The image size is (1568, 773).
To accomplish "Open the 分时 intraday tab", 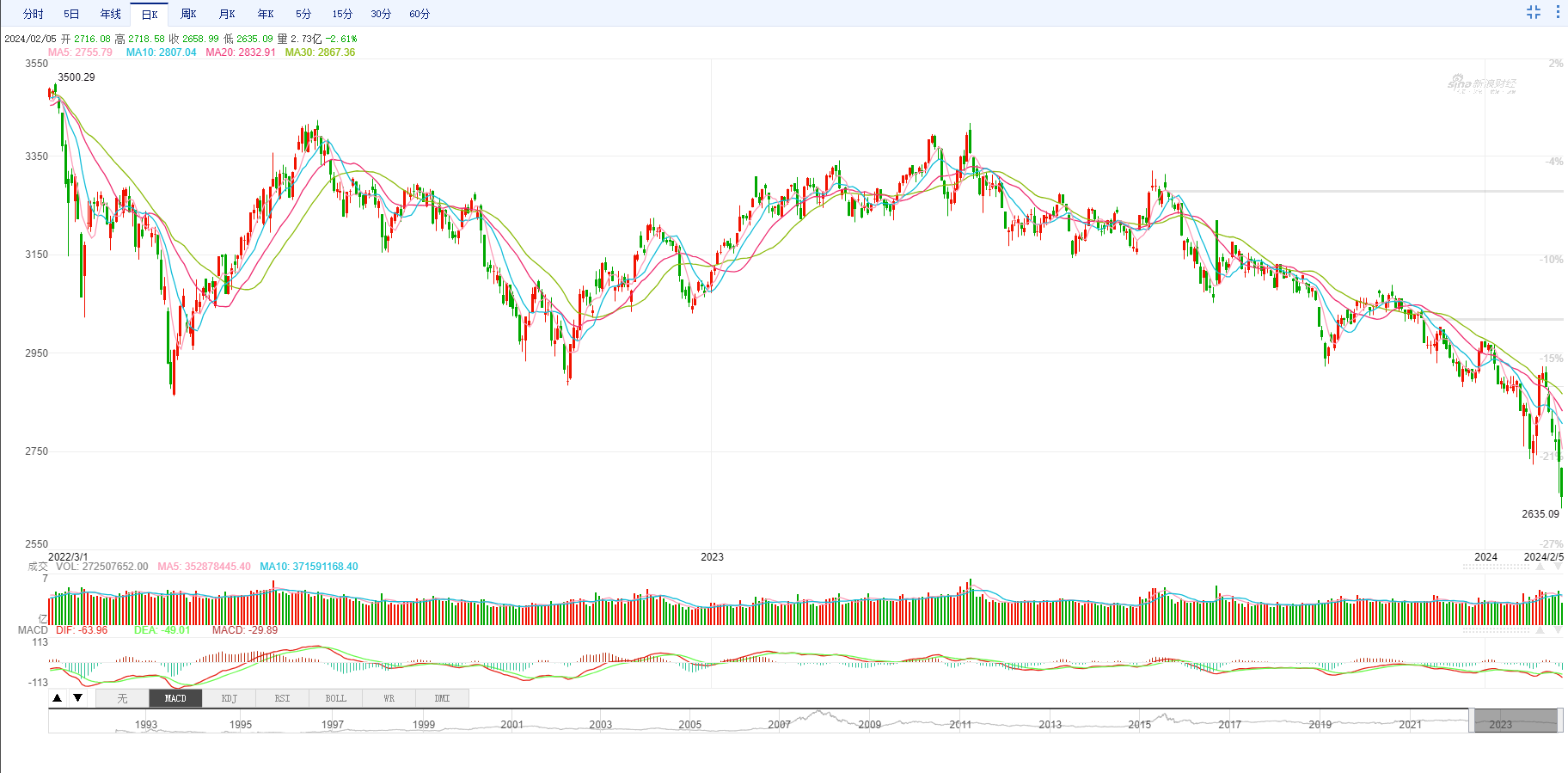I will pyautogui.click(x=34, y=14).
